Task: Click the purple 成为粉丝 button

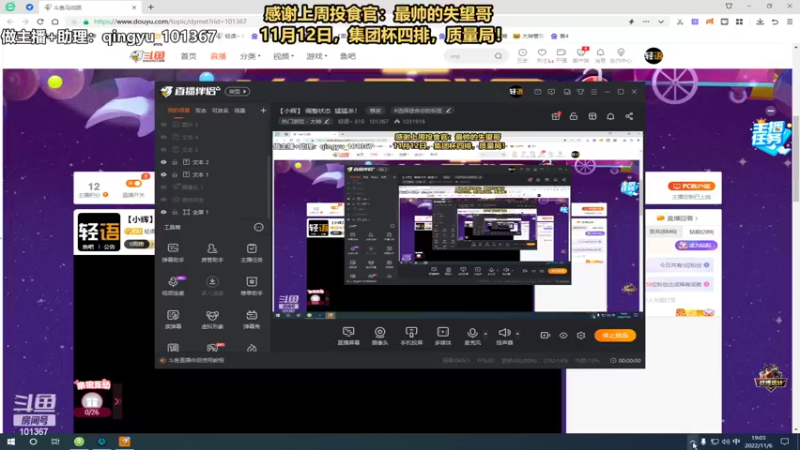Action: (696, 245)
